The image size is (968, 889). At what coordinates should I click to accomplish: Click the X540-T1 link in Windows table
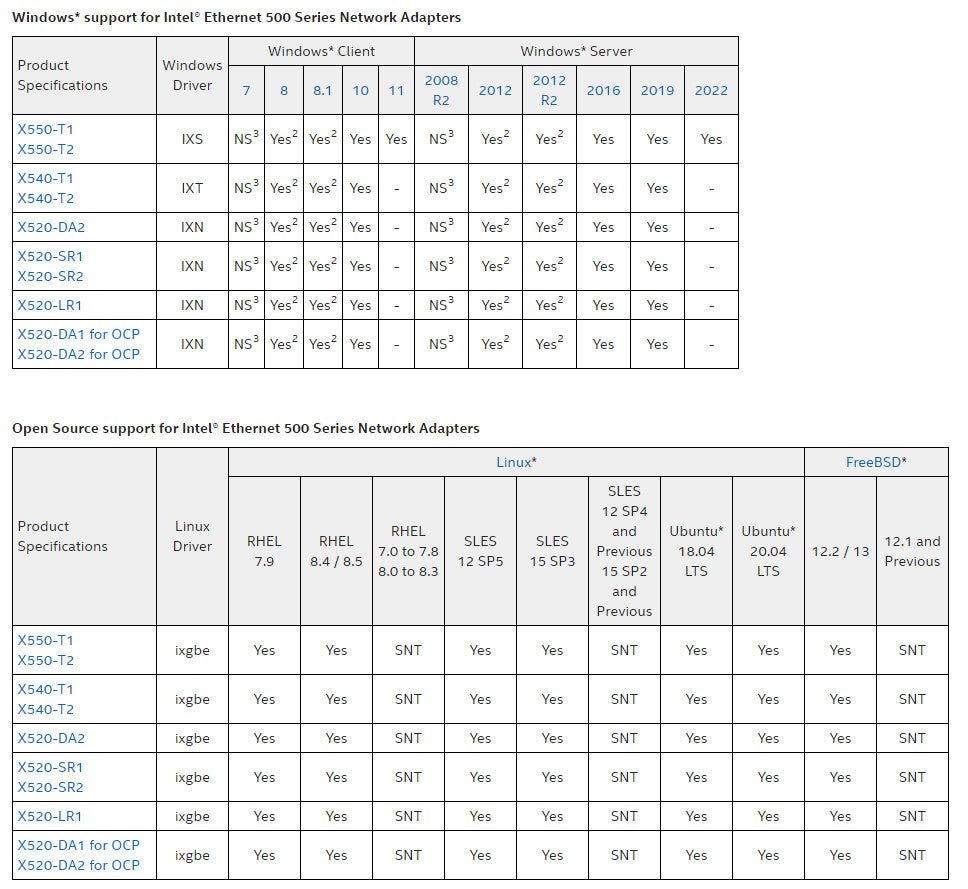[45, 178]
